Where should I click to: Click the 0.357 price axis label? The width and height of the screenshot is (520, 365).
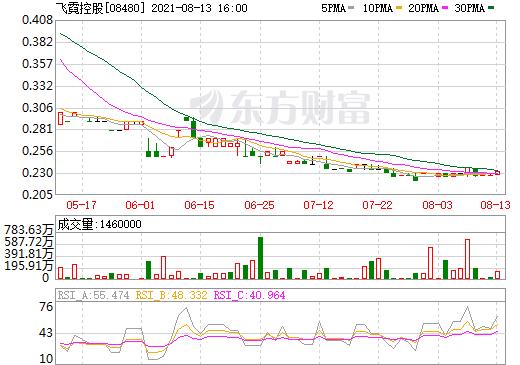[38, 64]
